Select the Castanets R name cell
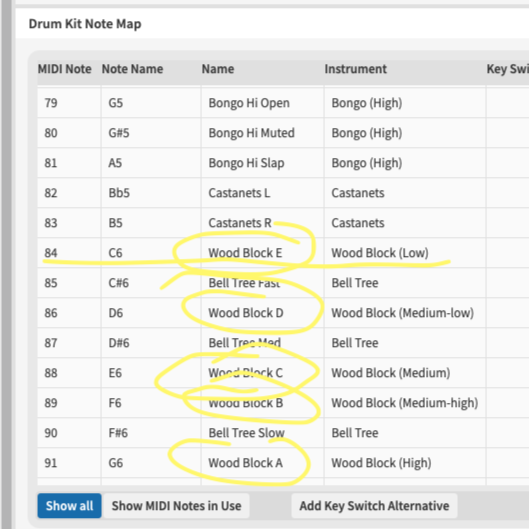Screen dimensions: 529x529 tap(262, 223)
